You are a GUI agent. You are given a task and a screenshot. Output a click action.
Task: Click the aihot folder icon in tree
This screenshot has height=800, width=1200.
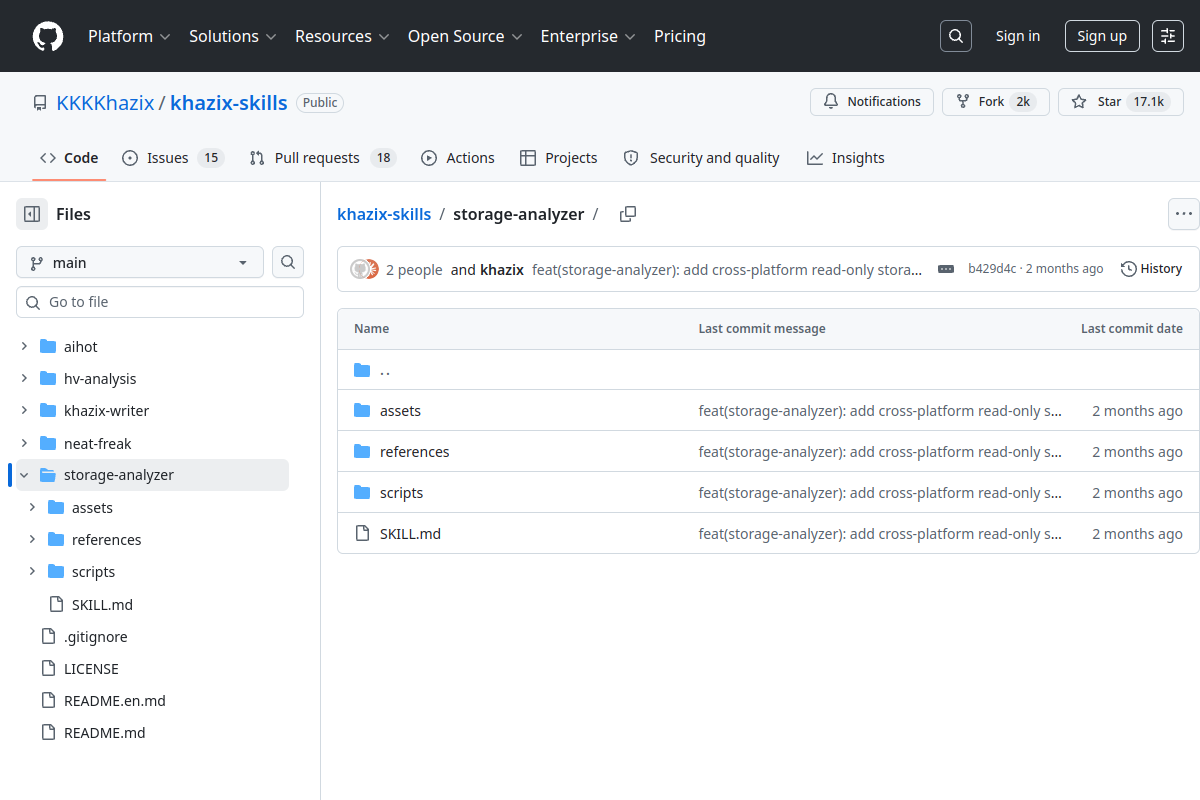tap(47, 347)
